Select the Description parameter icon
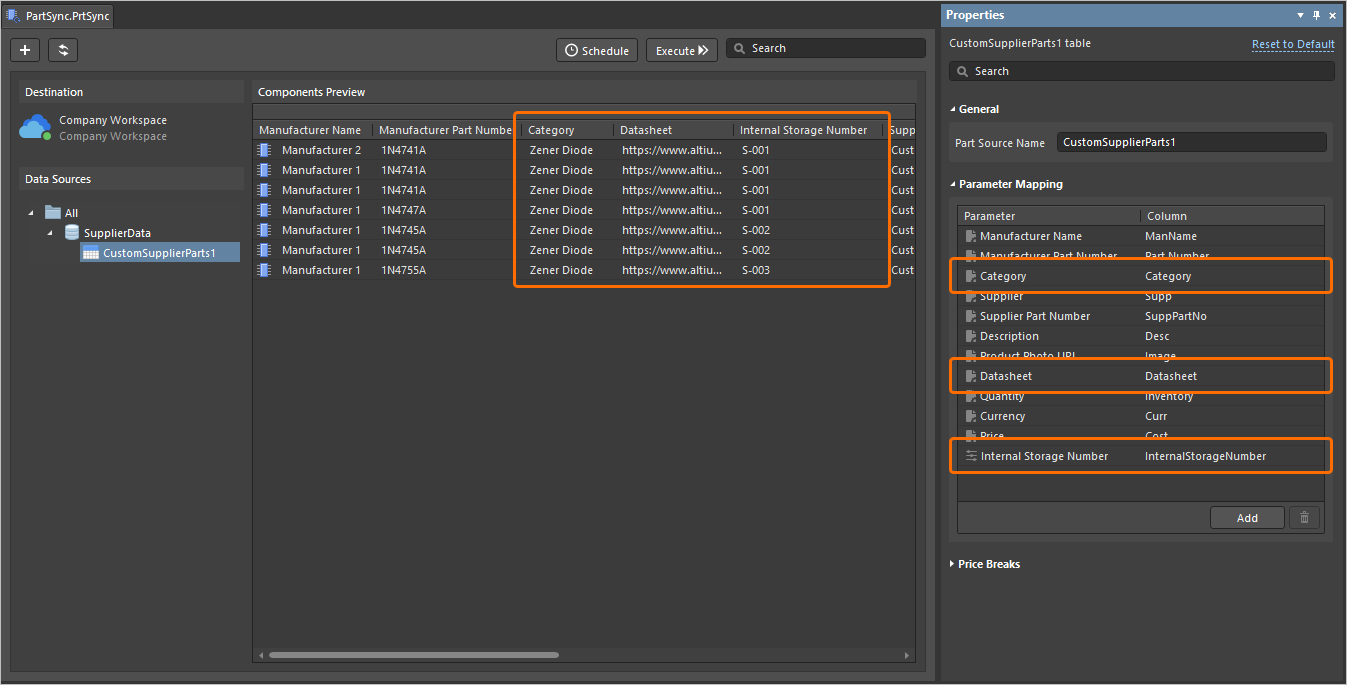Viewport: 1347px width, 685px height. click(x=971, y=336)
